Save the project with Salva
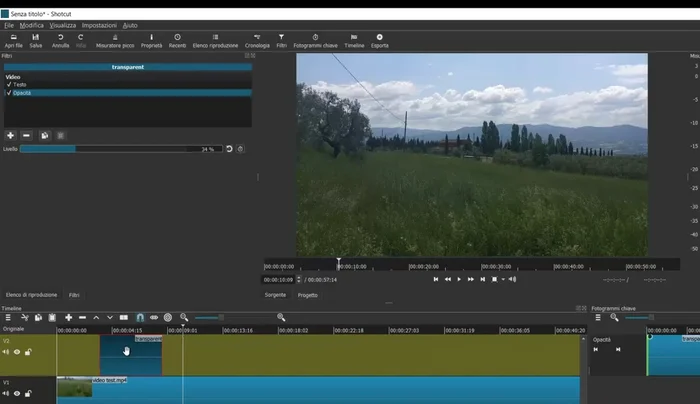Screen dimensions: 700x404 tap(36, 41)
